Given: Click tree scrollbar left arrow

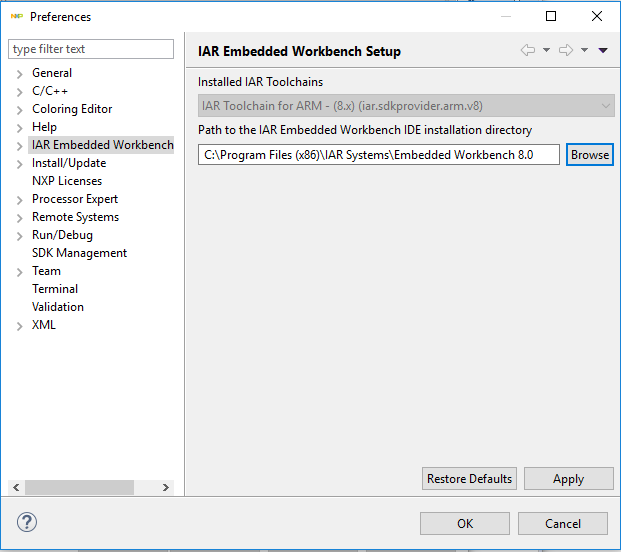Looking at the screenshot, I should (16, 487).
